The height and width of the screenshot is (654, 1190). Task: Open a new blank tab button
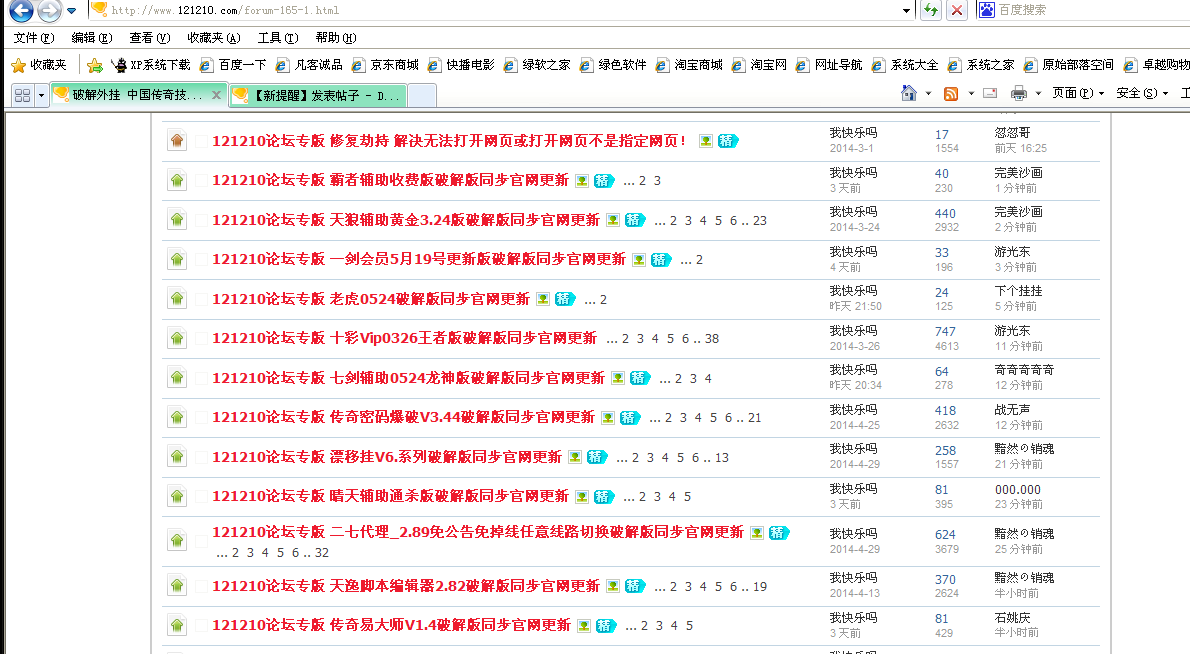tap(422, 96)
